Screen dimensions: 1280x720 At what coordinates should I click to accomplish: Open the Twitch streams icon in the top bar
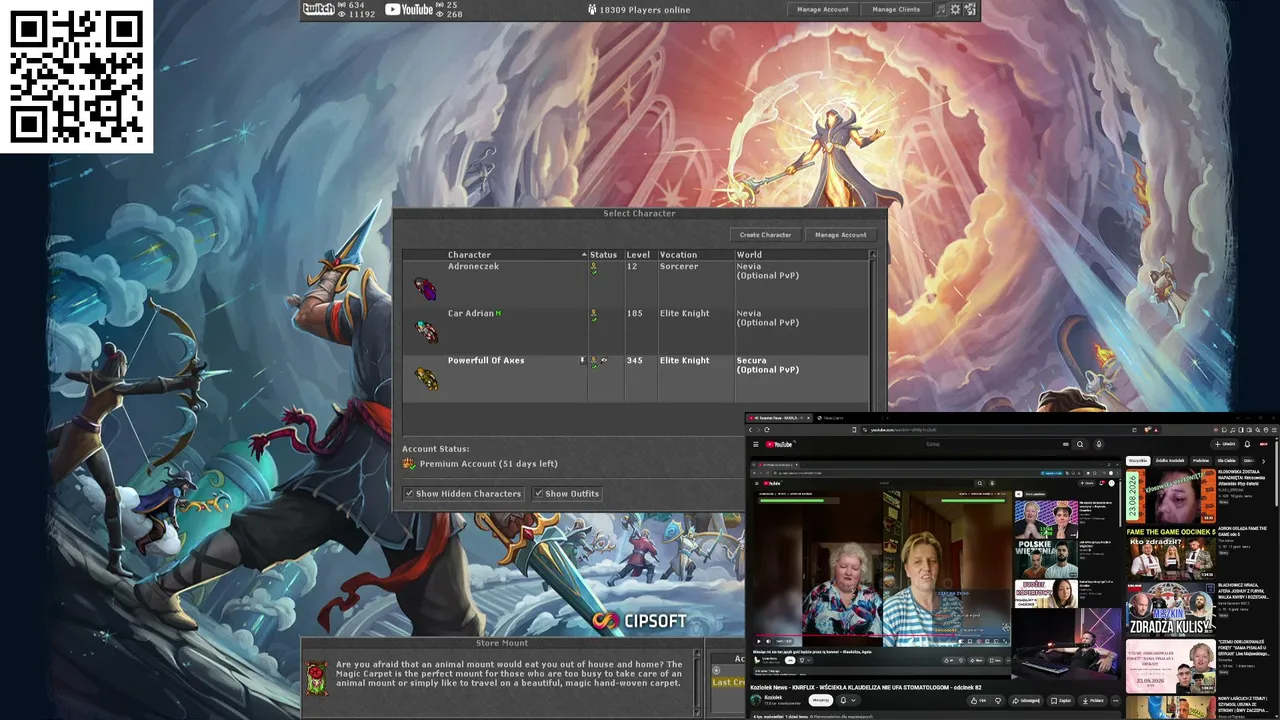318,10
